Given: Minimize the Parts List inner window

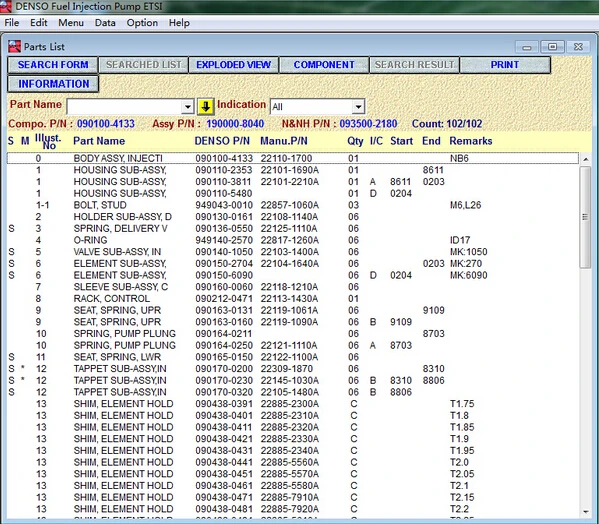Looking at the screenshot, I should [x=527, y=47].
